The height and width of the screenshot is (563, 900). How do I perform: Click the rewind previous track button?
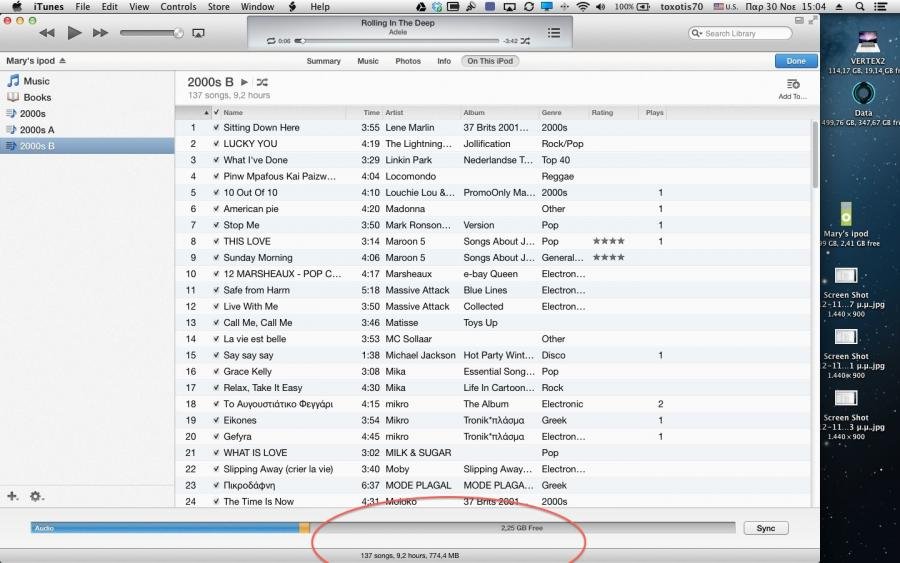point(47,33)
